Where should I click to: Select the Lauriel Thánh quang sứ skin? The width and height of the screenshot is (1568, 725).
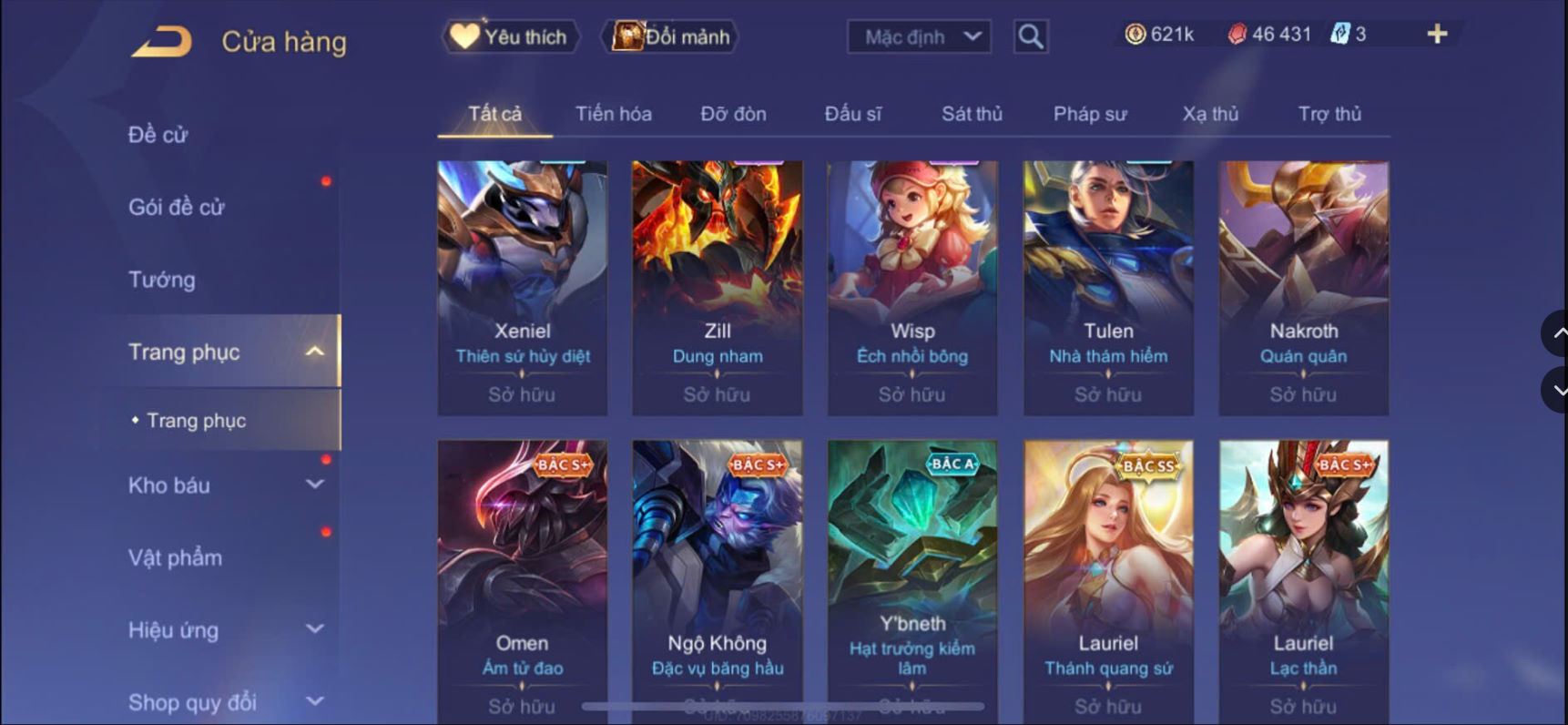(x=1108, y=581)
